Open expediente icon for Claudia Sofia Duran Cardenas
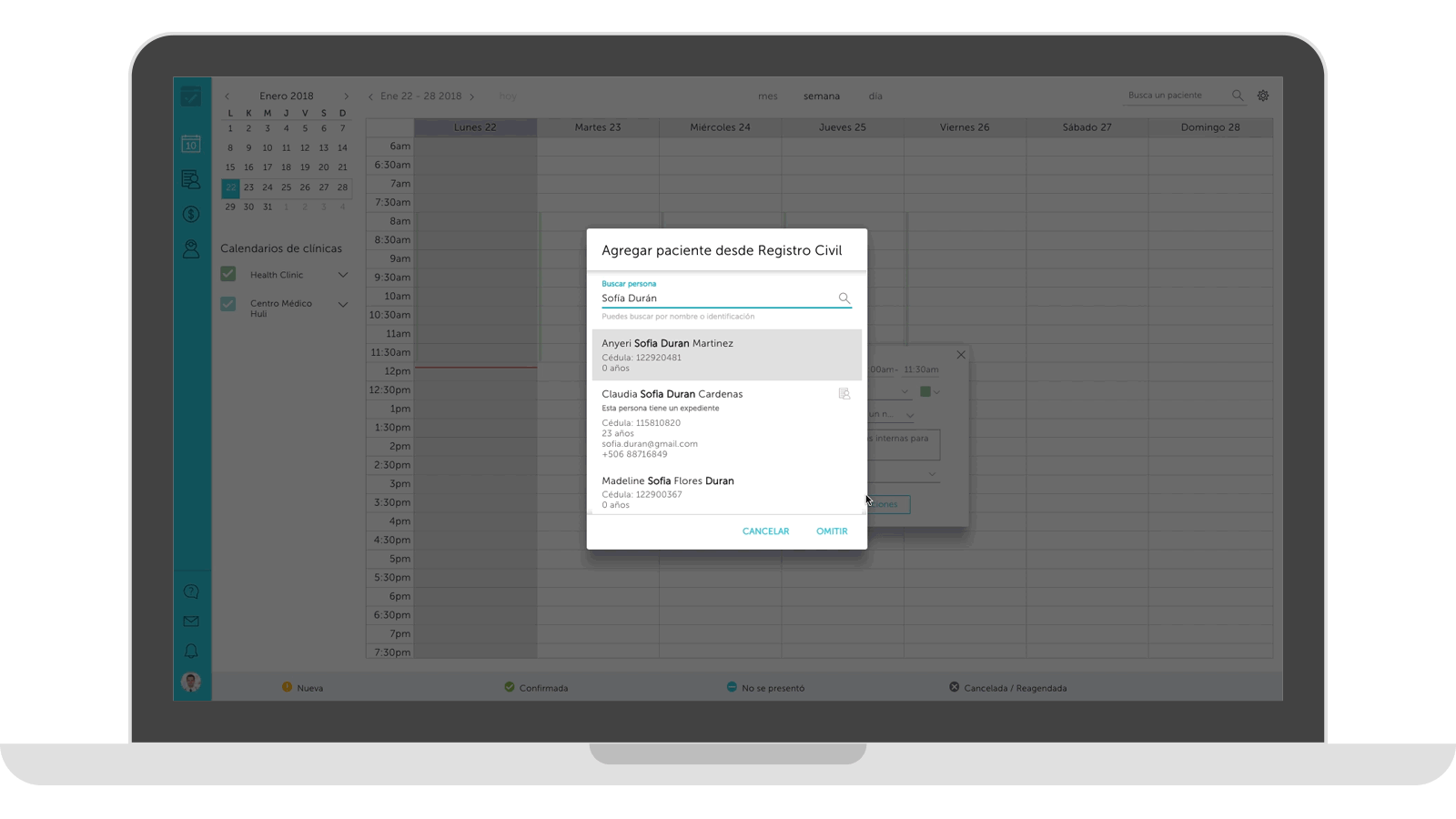 844,394
